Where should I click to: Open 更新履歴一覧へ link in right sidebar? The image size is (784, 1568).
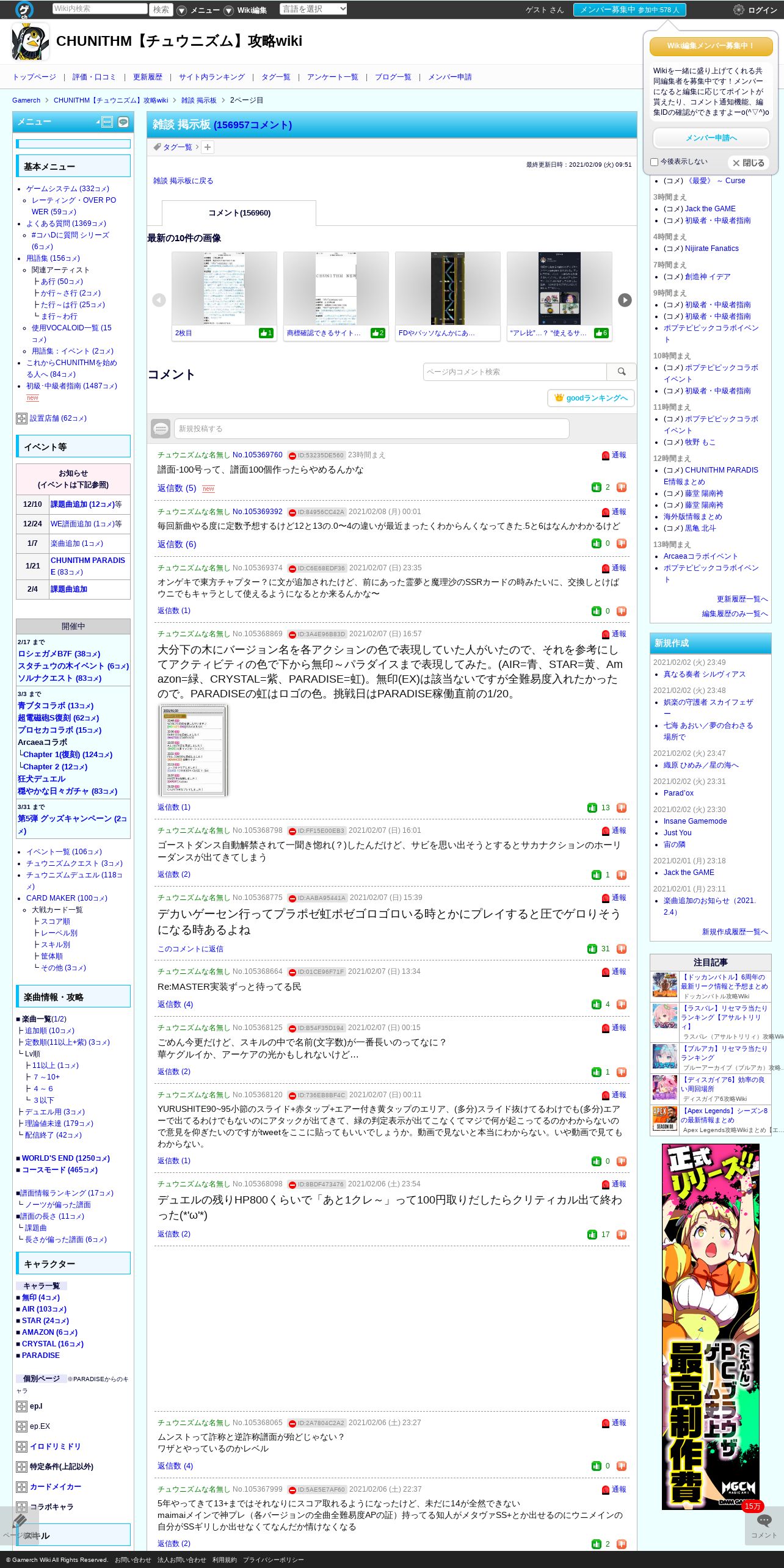click(742, 599)
